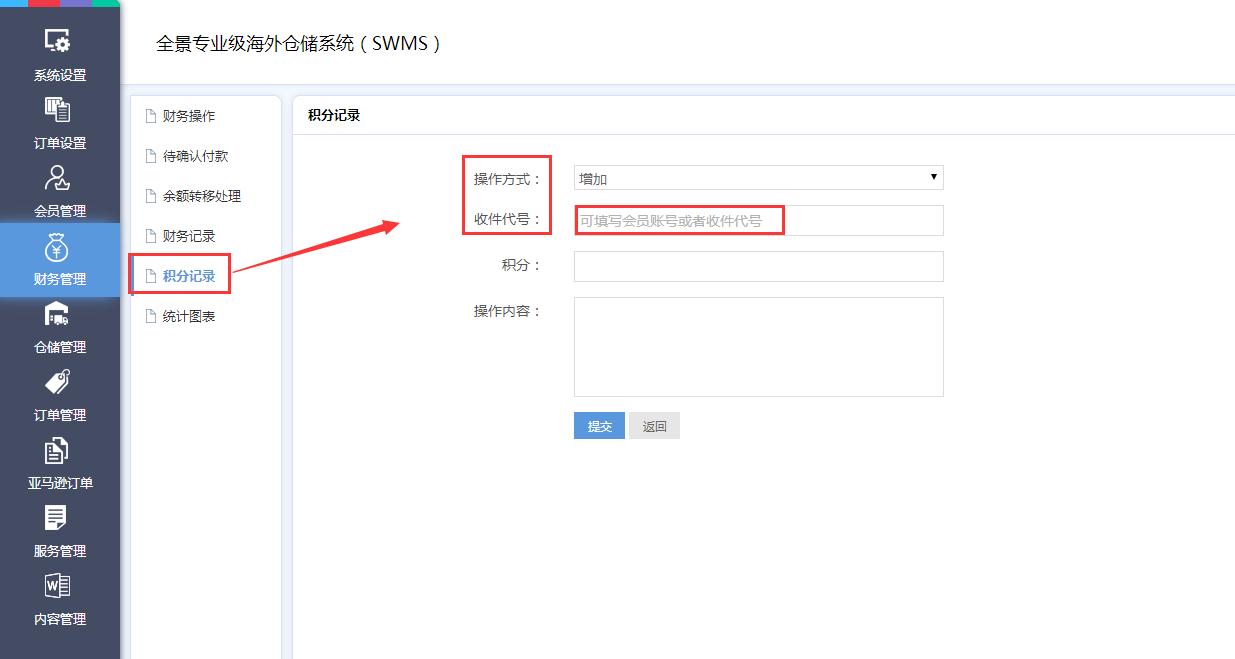
Task: Expand the dropdown arrow showing 增加
Action: coord(933,177)
